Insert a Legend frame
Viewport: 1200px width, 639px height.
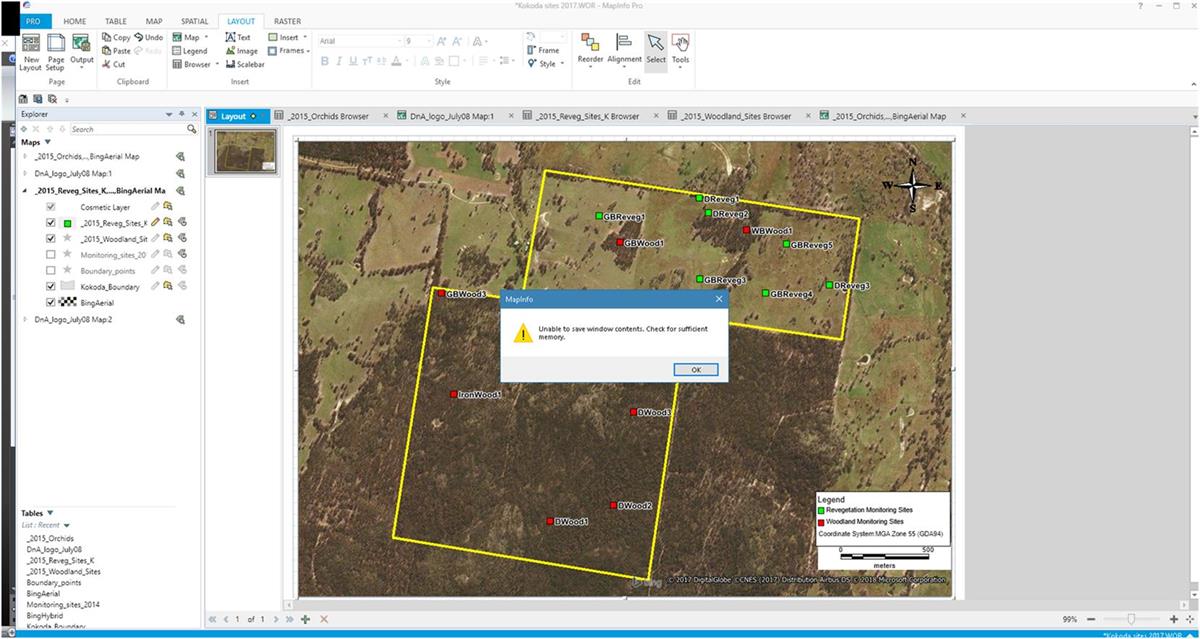click(x=189, y=51)
